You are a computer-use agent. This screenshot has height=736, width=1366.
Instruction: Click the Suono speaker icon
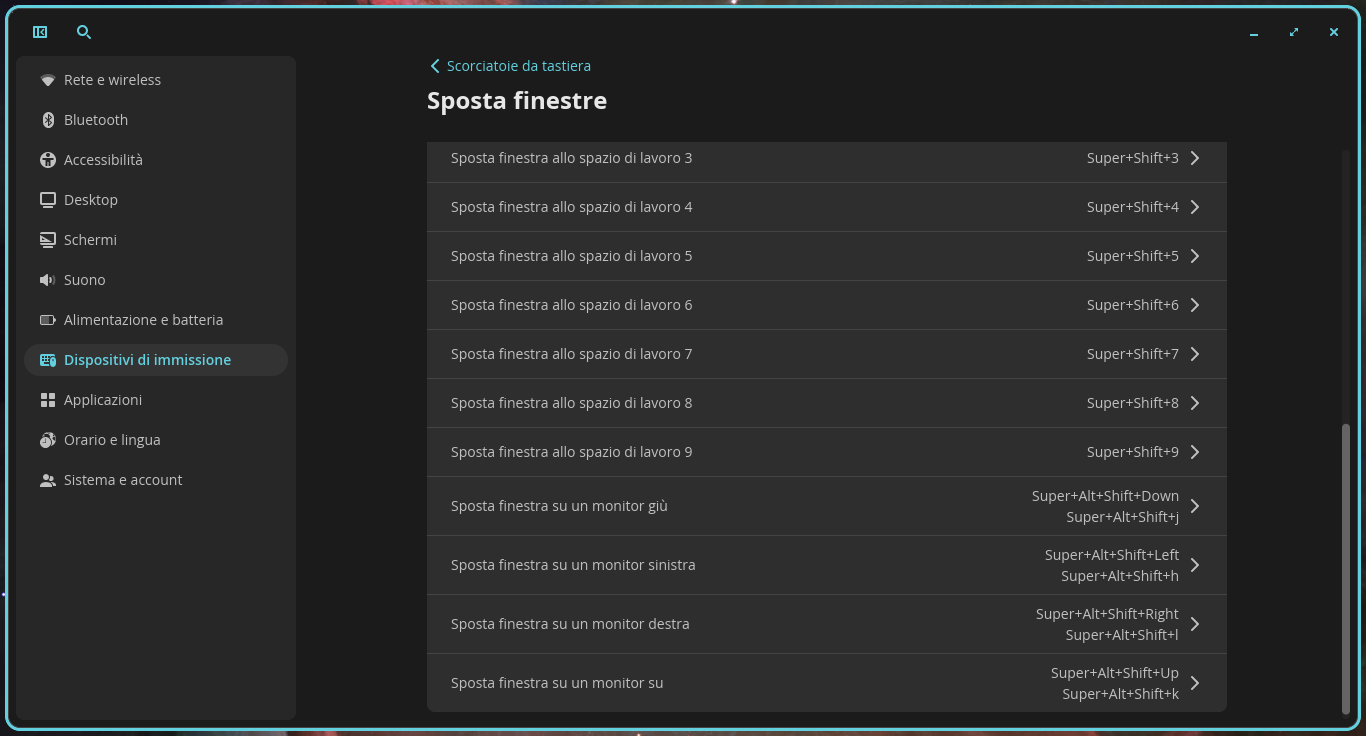(47, 280)
